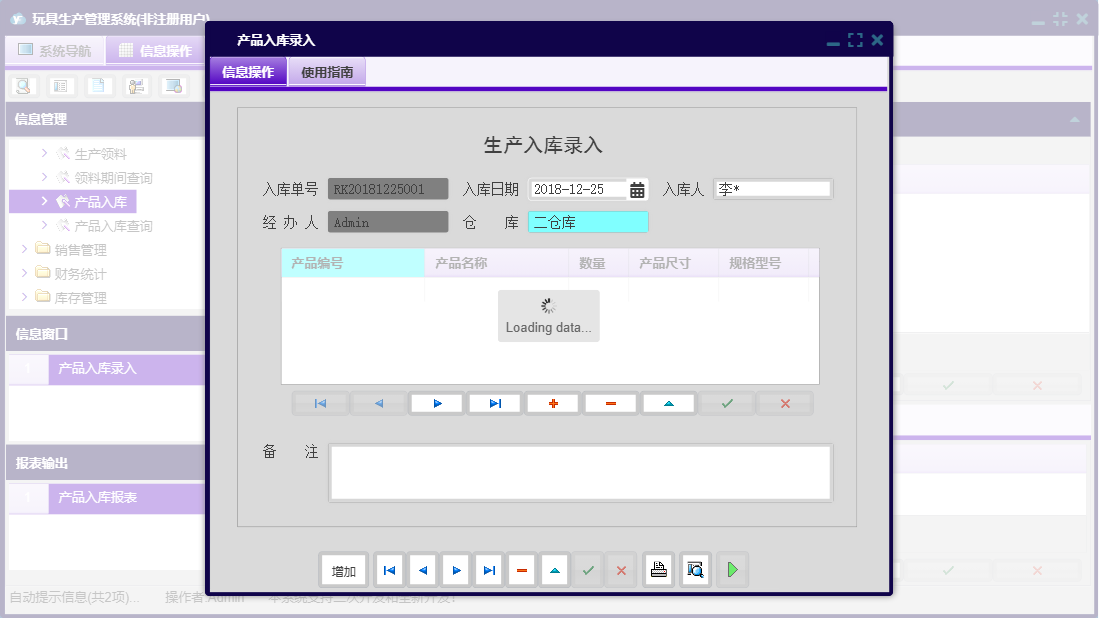Open the calendar picker for 入库日期
This screenshot has height=618, width=1099.
(x=637, y=189)
